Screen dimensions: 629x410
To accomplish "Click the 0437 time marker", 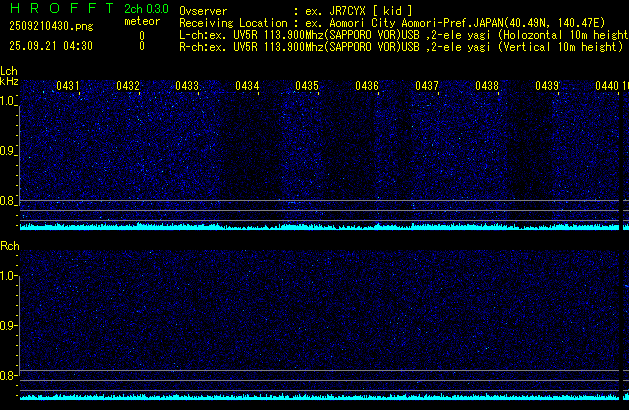I will 427,87.
